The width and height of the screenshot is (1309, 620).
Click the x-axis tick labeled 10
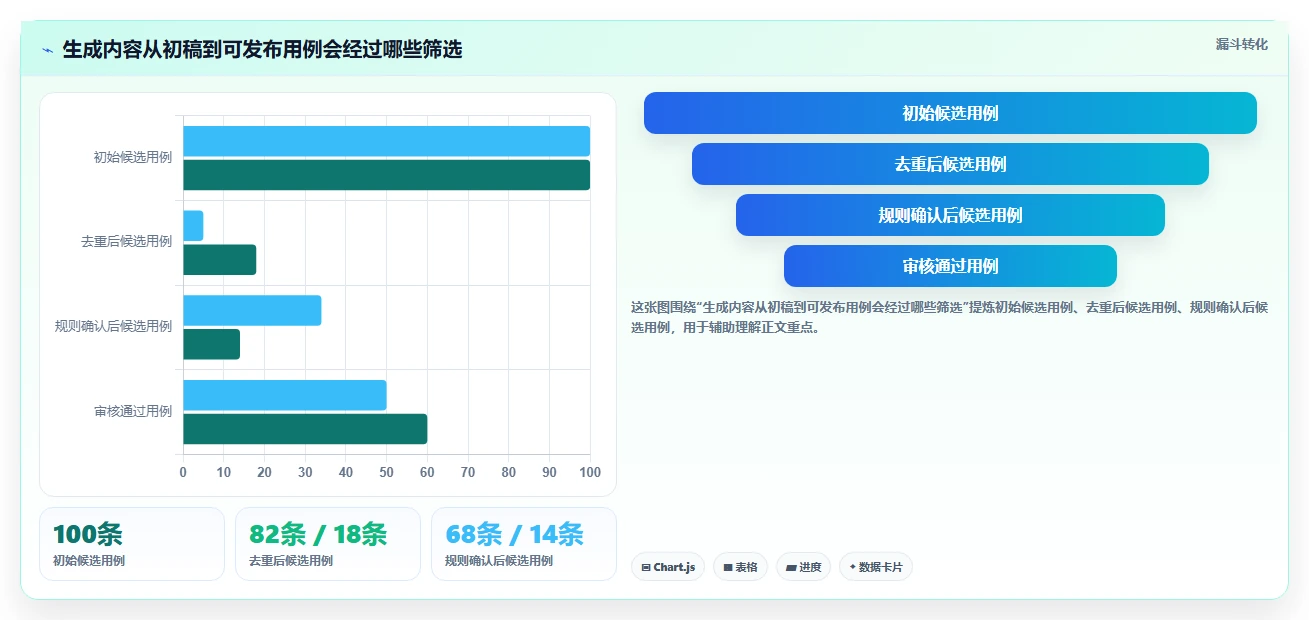(x=224, y=472)
